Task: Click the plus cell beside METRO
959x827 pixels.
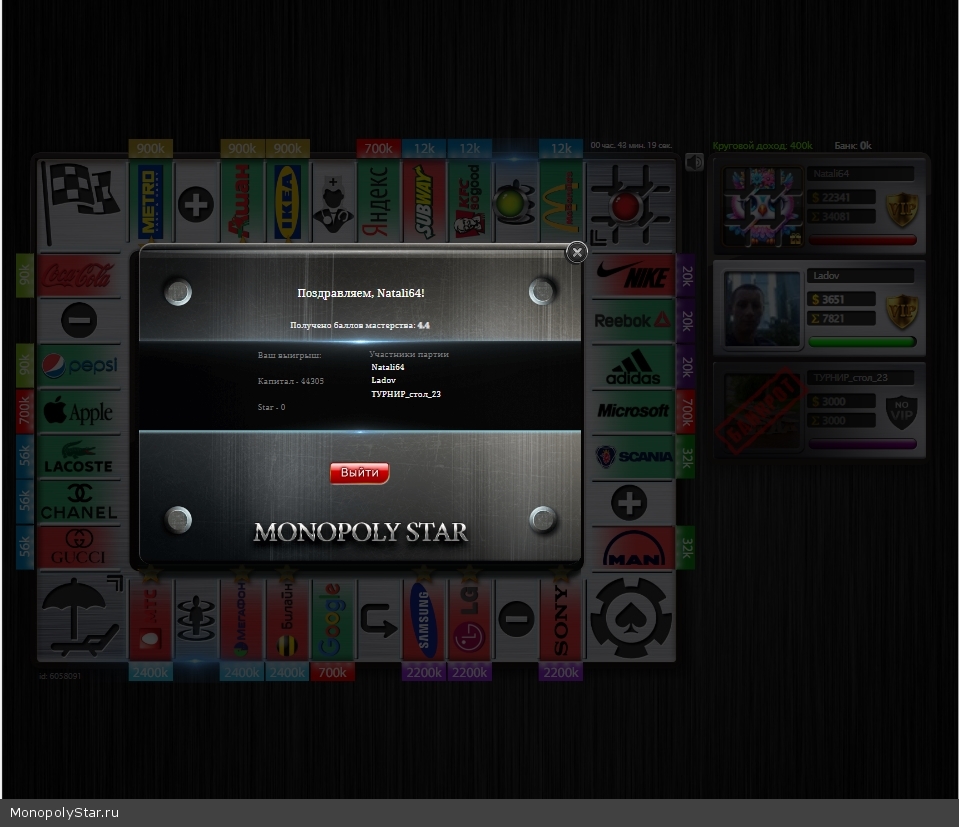Action: (196, 201)
